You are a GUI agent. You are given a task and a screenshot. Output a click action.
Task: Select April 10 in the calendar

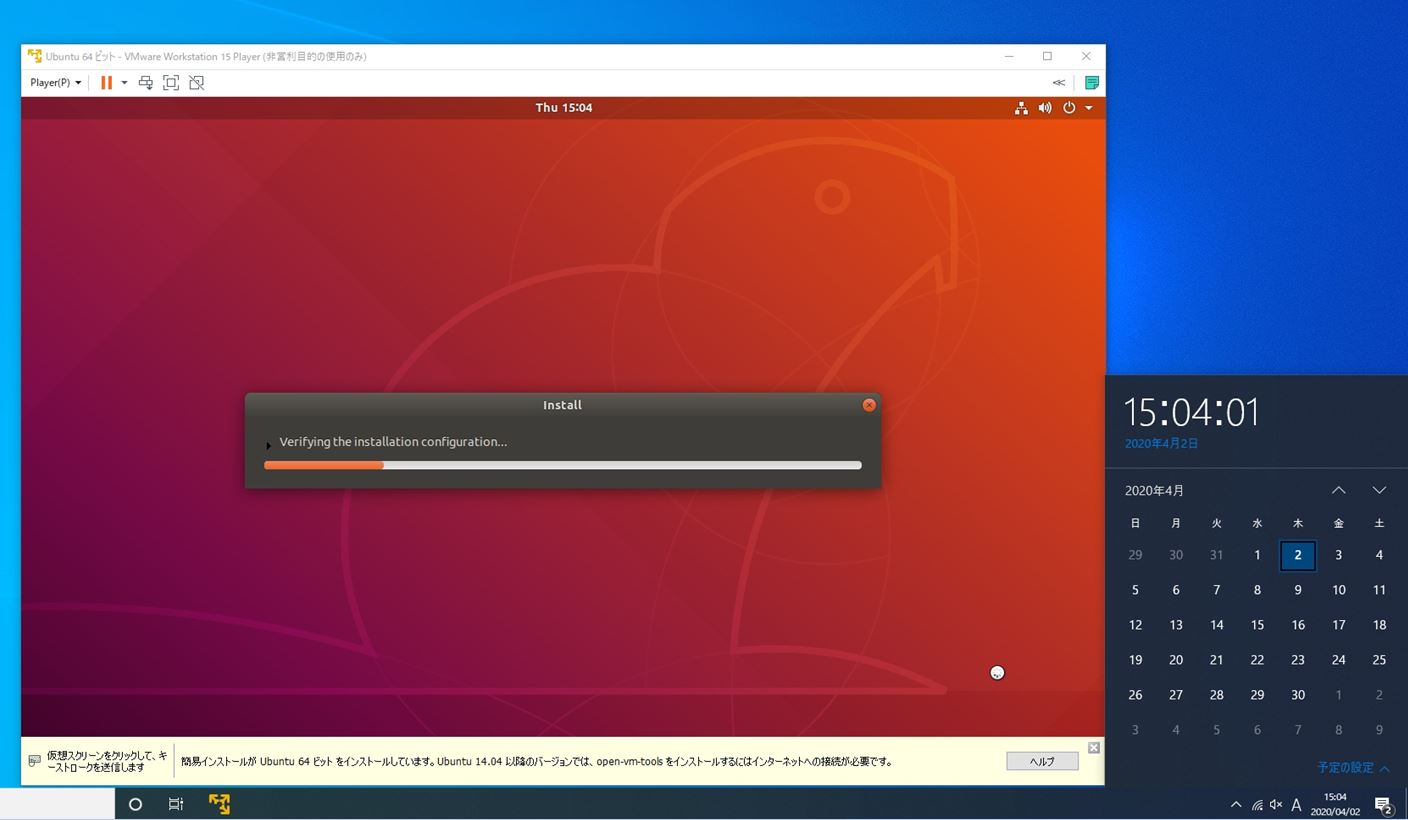pos(1338,590)
